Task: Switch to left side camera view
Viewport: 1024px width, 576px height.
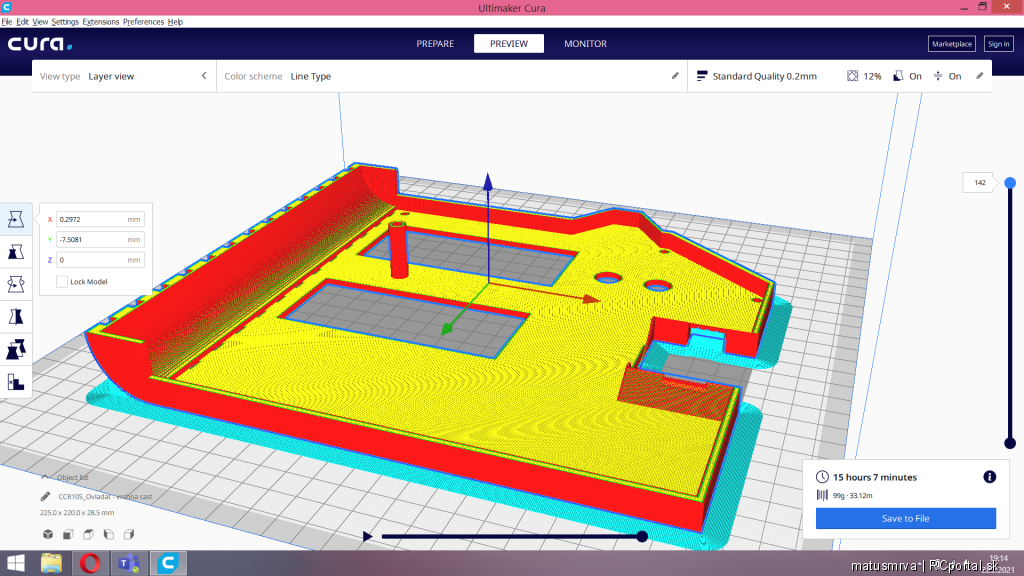Action: coord(108,534)
